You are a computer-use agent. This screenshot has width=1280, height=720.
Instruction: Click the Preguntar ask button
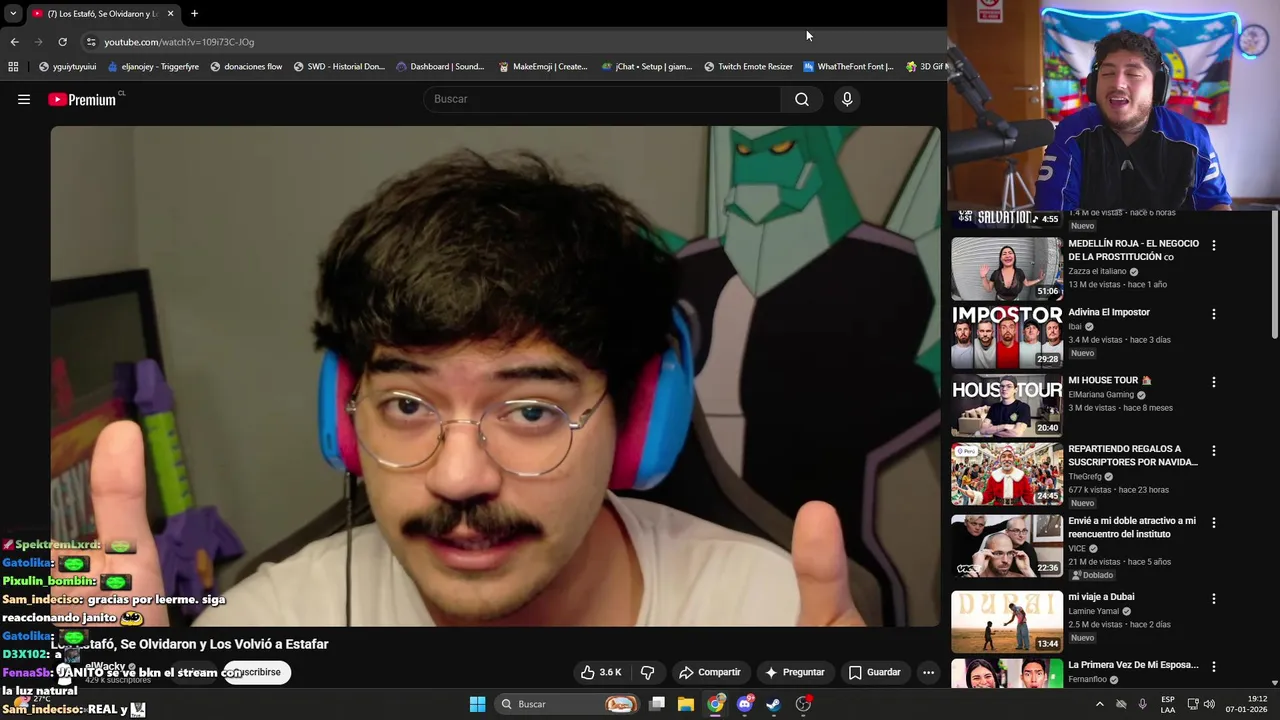(x=794, y=672)
